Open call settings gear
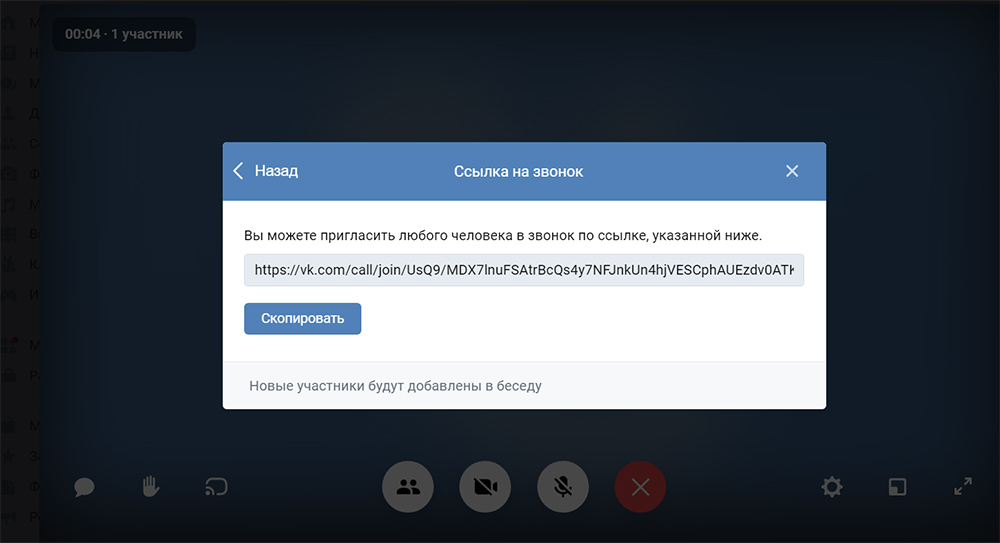The image size is (1000, 543). pyautogui.click(x=832, y=487)
